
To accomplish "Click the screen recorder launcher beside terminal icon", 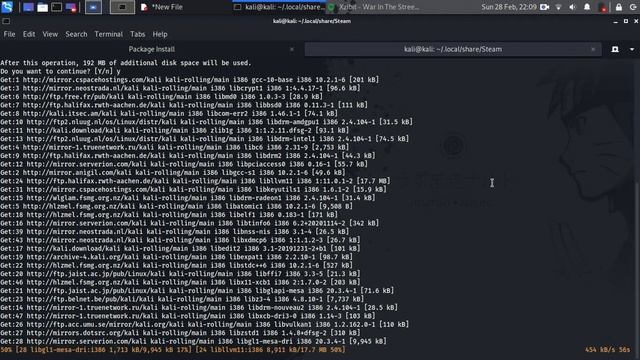I will (x=71, y=7).
